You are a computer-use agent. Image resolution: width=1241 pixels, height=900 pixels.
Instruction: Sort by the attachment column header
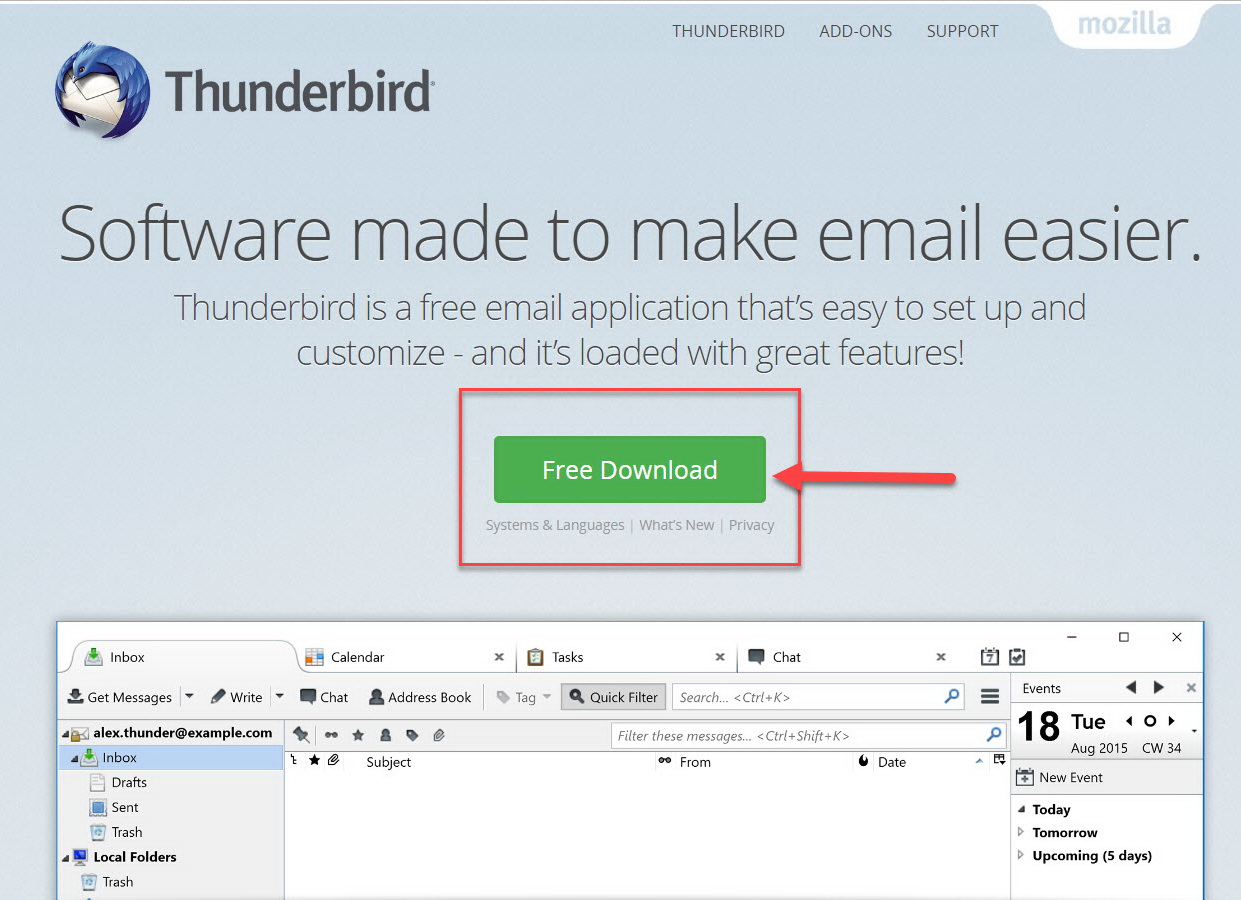333,761
